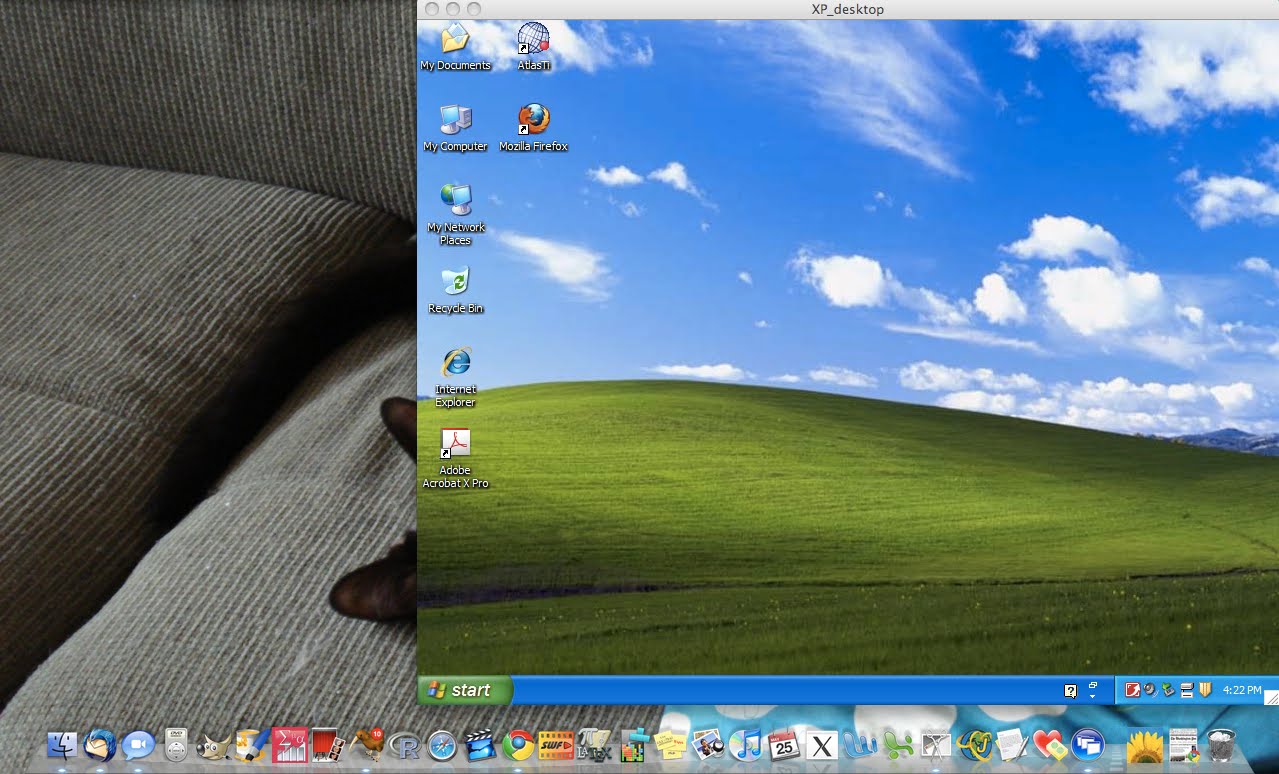Open Preview from the Dock
1279x774 pixels.
coord(708,745)
